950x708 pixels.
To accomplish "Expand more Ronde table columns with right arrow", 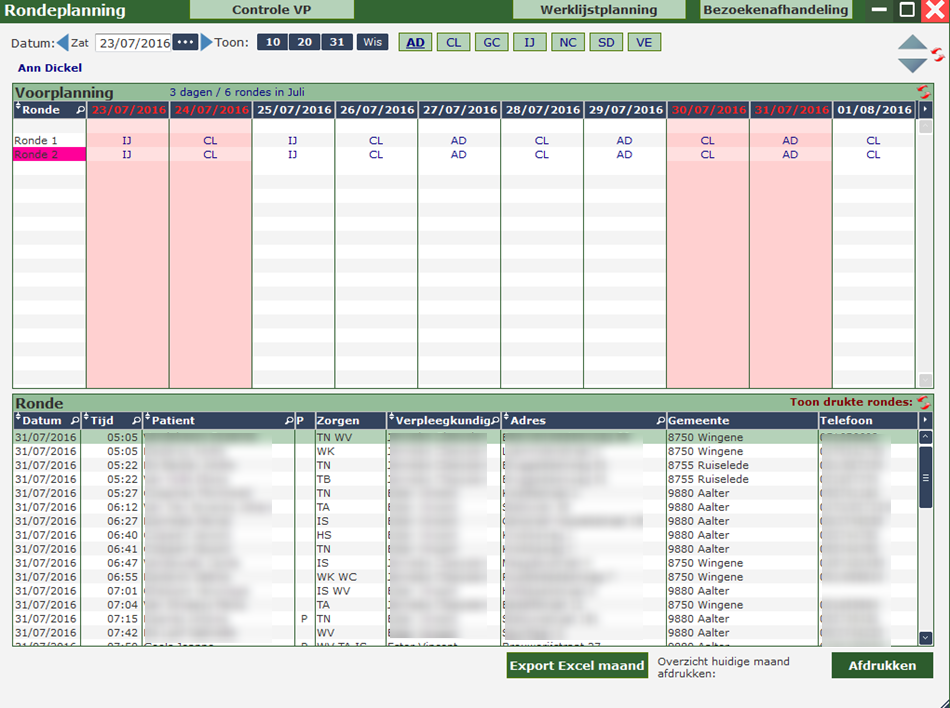I will 925,421.
